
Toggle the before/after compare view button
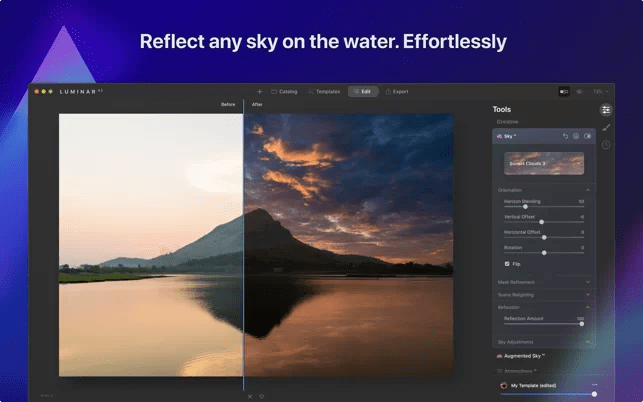click(x=564, y=91)
